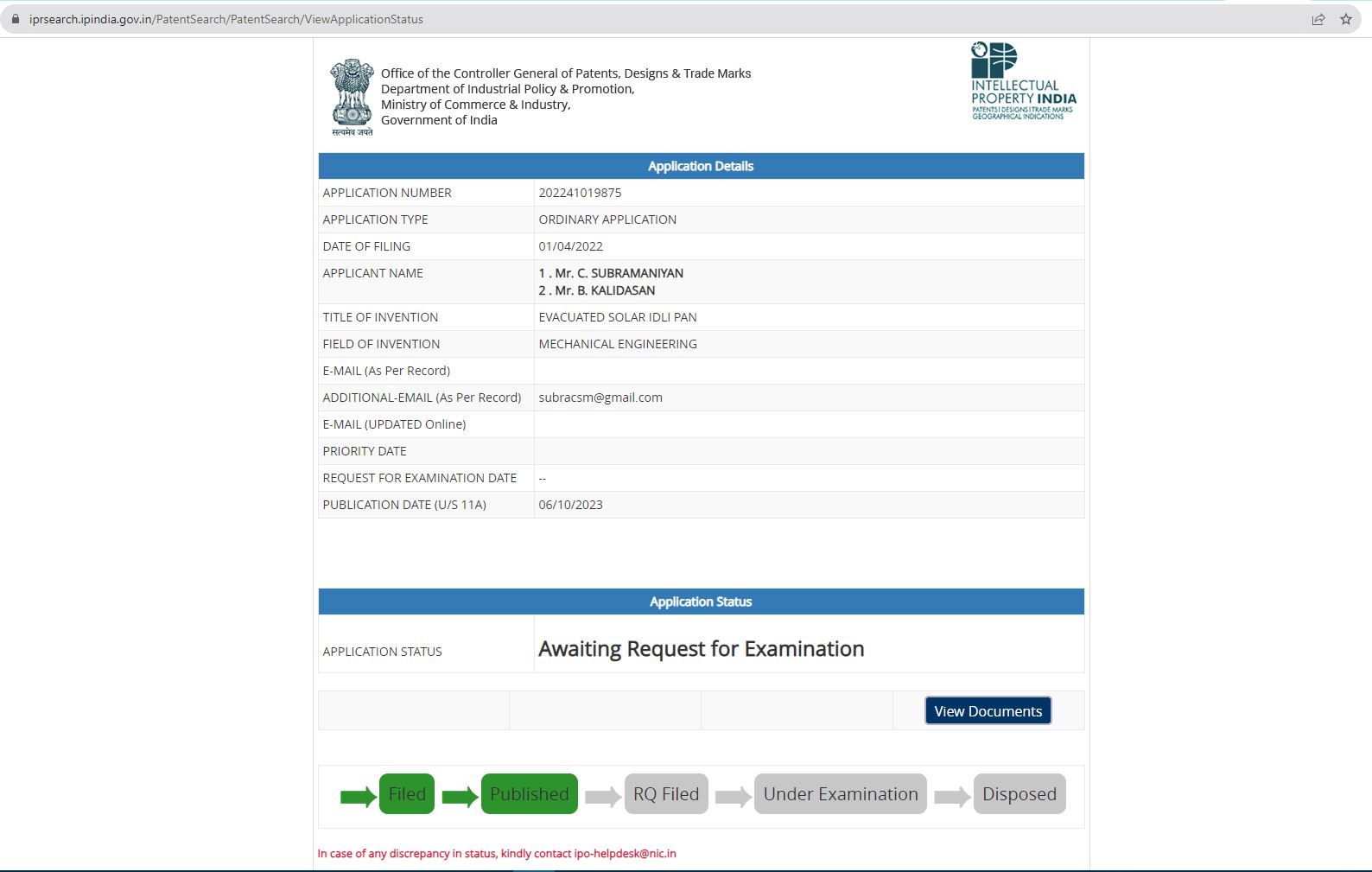Click the grey arrow before Under Examination
The image size is (1372, 872).
pos(734,796)
